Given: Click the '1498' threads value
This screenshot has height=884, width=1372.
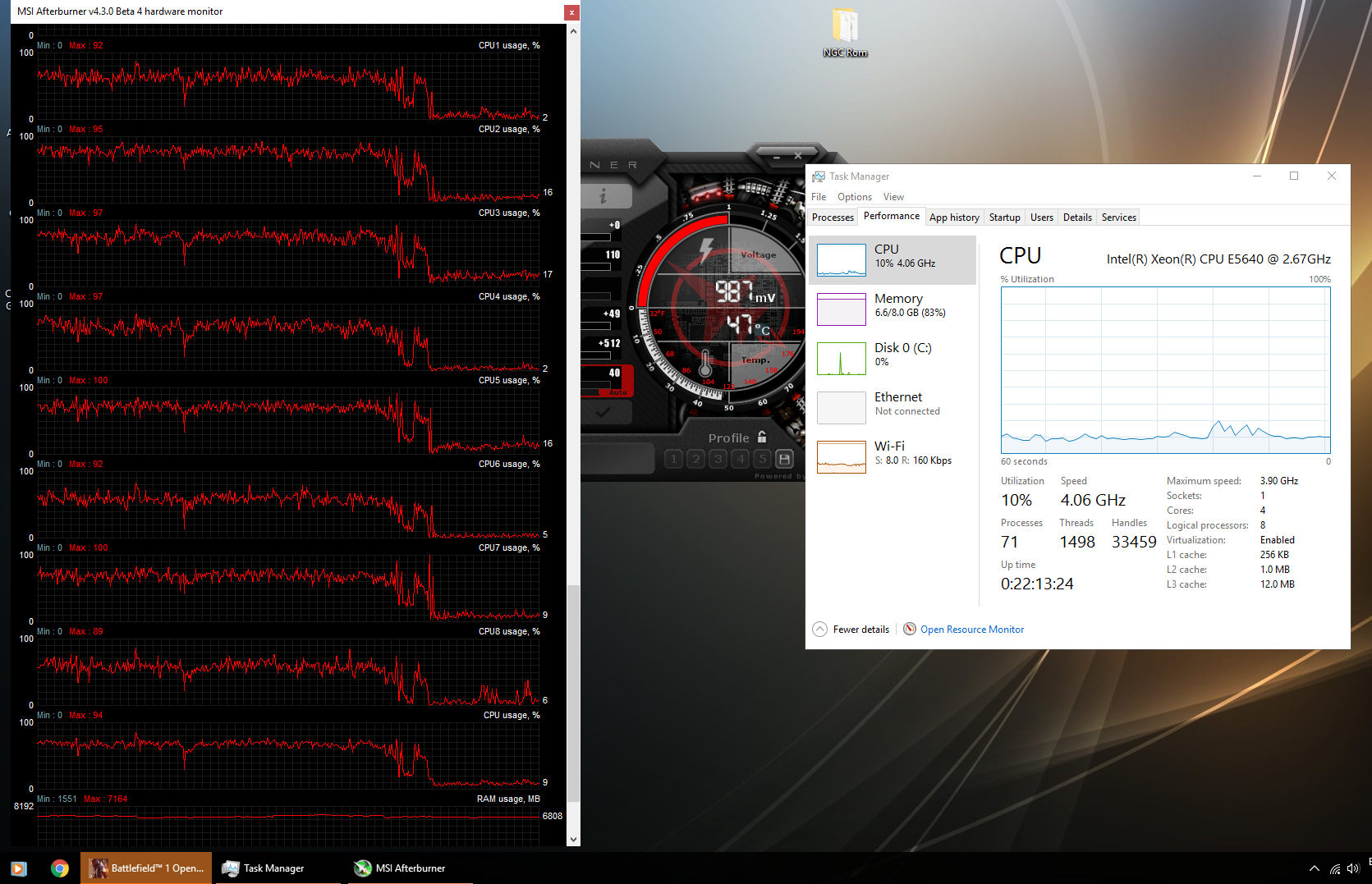Looking at the screenshot, I should click(x=1077, y=543).
